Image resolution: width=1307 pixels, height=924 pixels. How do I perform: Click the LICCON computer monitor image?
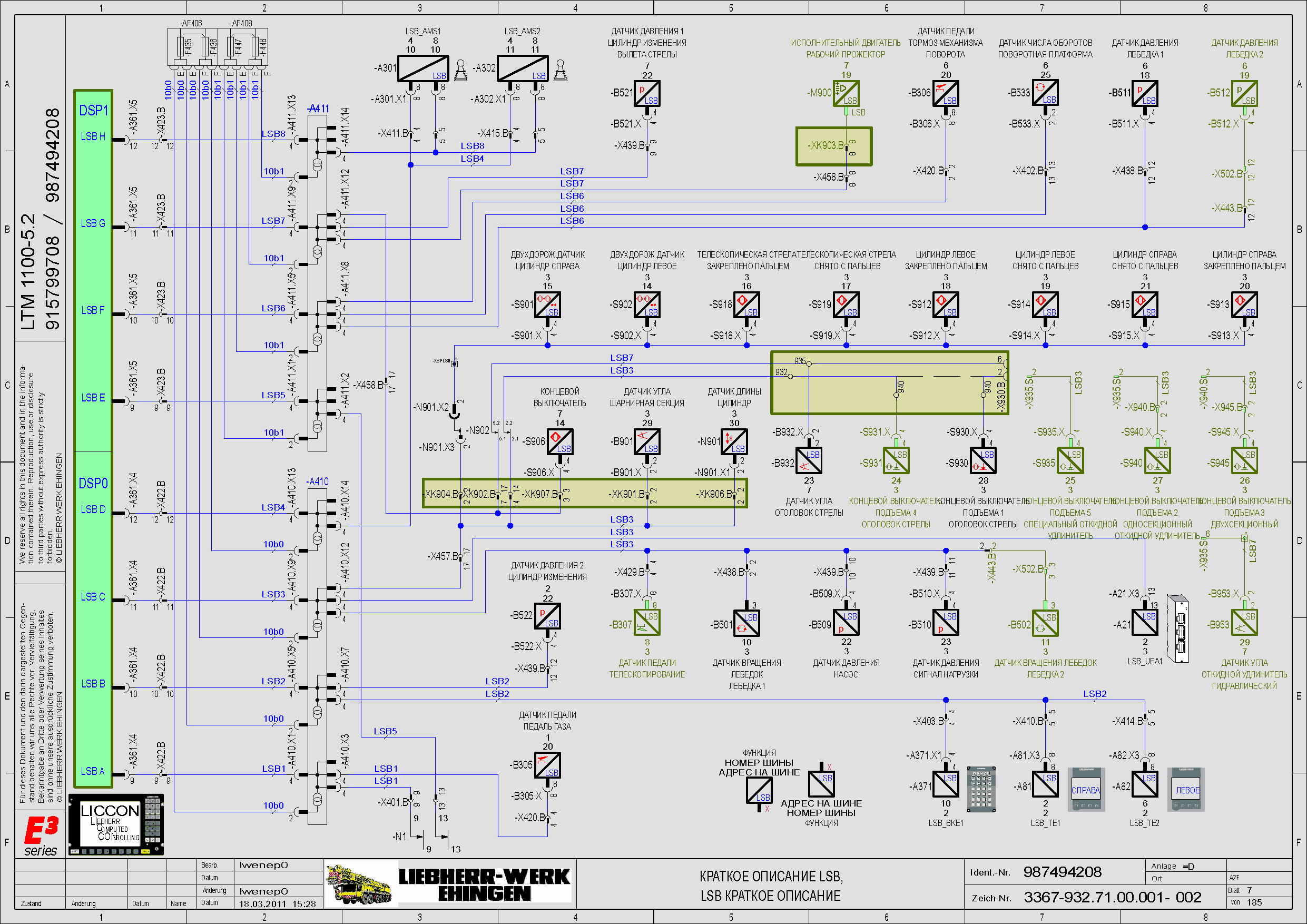coord(116,824)
